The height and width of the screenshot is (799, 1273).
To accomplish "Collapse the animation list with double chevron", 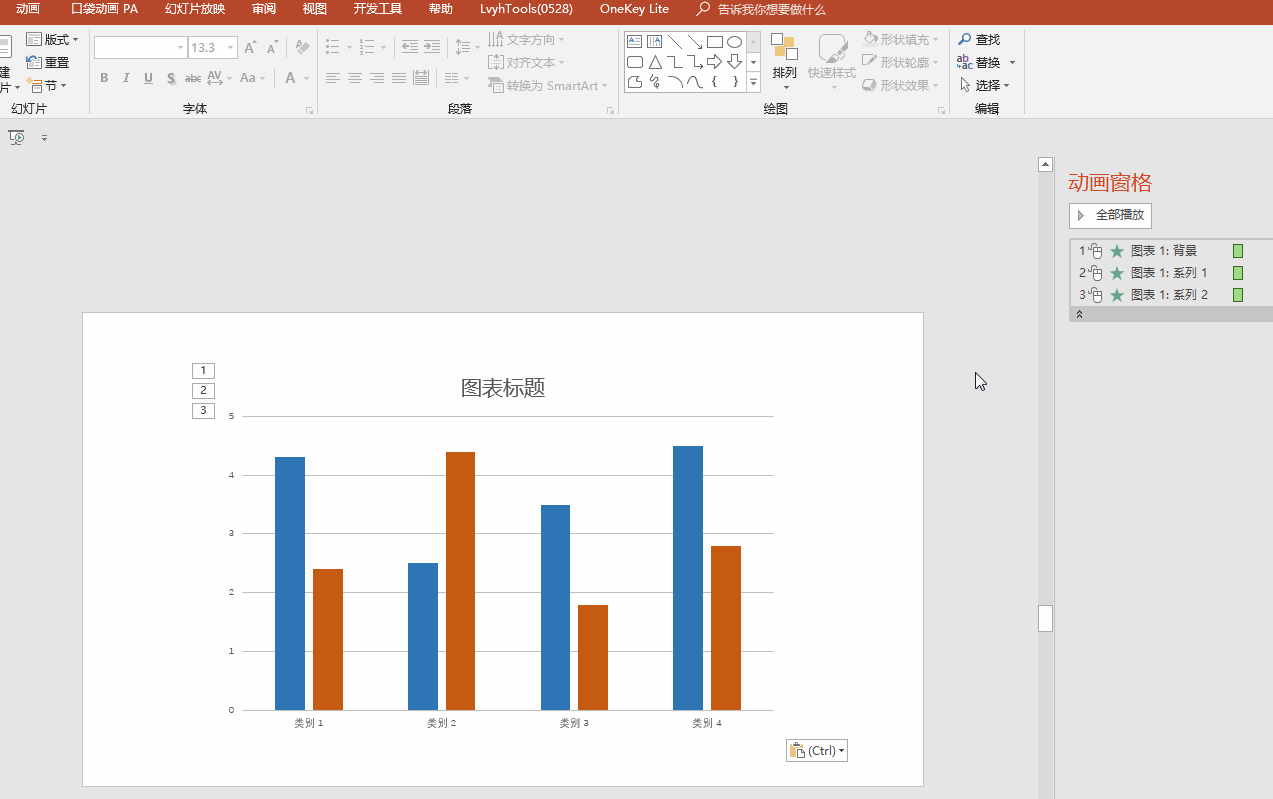I will 1079,315.
